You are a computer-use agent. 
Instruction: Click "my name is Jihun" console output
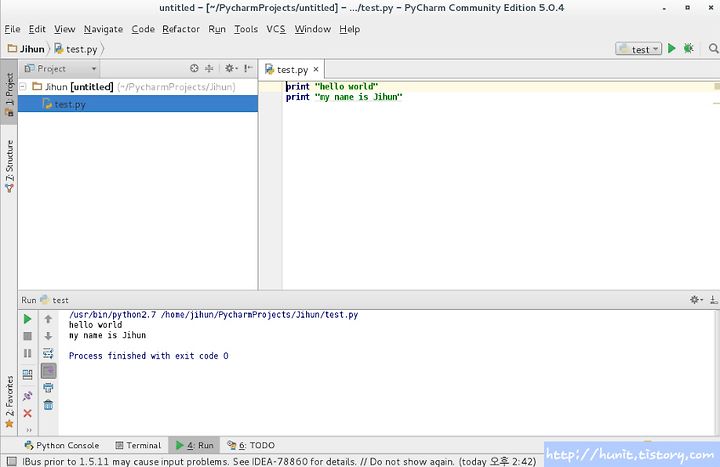(107, 335)
